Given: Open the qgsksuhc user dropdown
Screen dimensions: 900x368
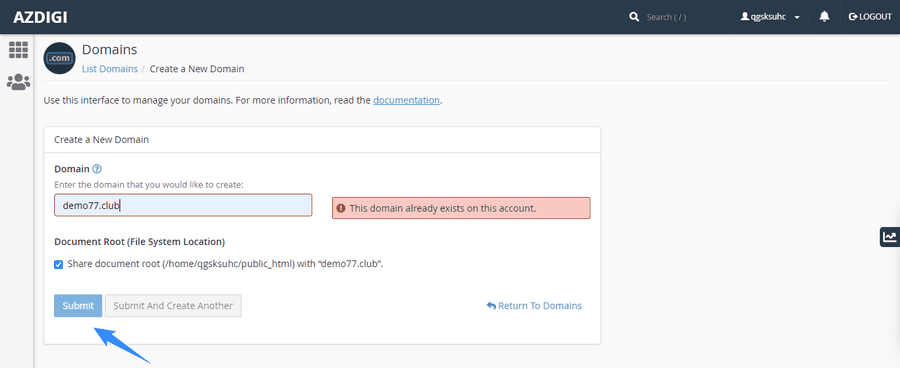Looking at the screenshot, I should pyautogui.click(x=770, y=17).
